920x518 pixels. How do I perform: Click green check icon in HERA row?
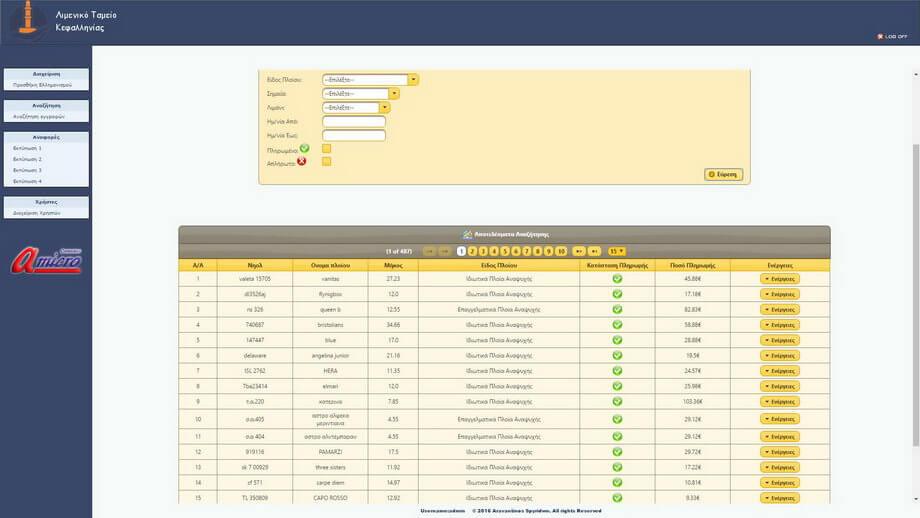pyautogui.click(x=617, y=371)
